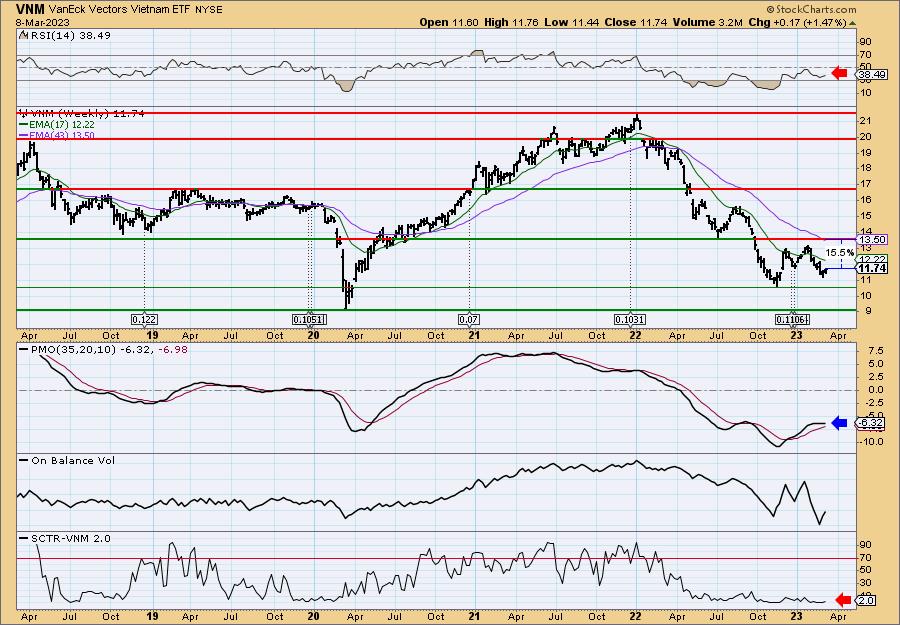The height and width of the screenshot is (625, 900).
Task: Click the NYSE exchange label
Action: coord(208,10)
